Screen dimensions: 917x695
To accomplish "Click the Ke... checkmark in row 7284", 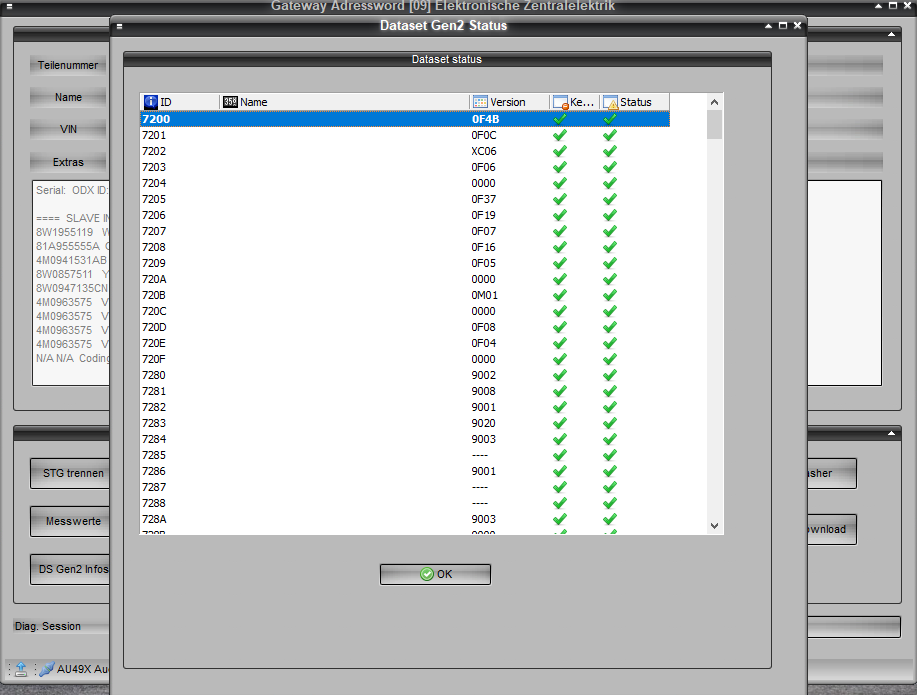I will point(560,439).
